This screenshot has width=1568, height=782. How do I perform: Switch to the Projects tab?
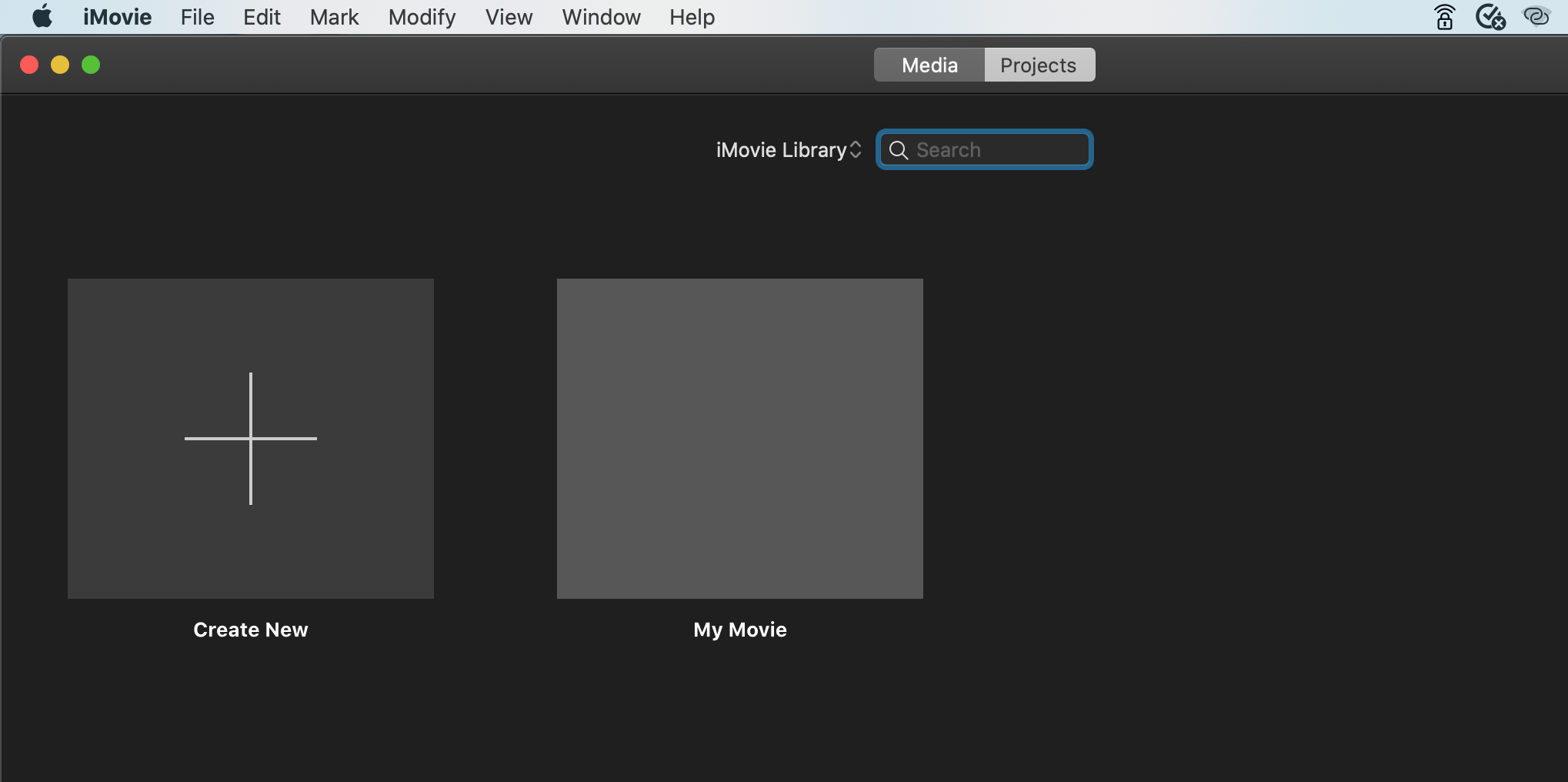1039,65
